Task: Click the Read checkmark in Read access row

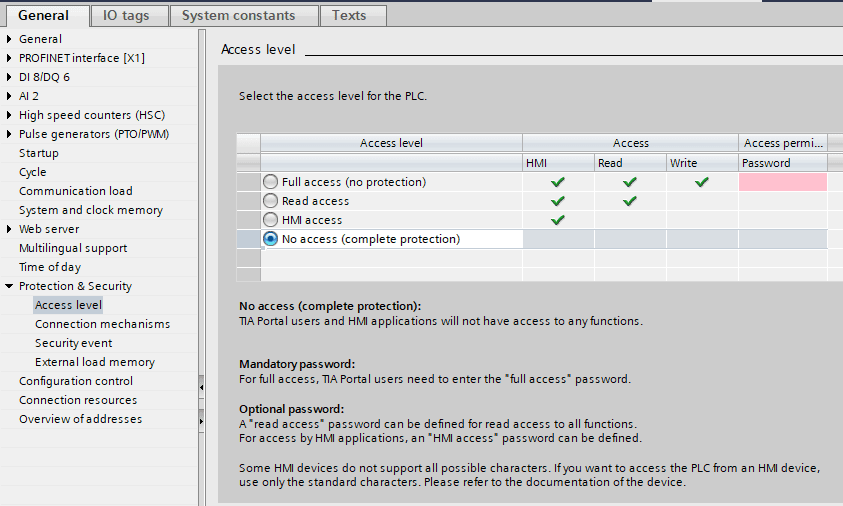Action: pyautogui.click(x=630, y=201)
